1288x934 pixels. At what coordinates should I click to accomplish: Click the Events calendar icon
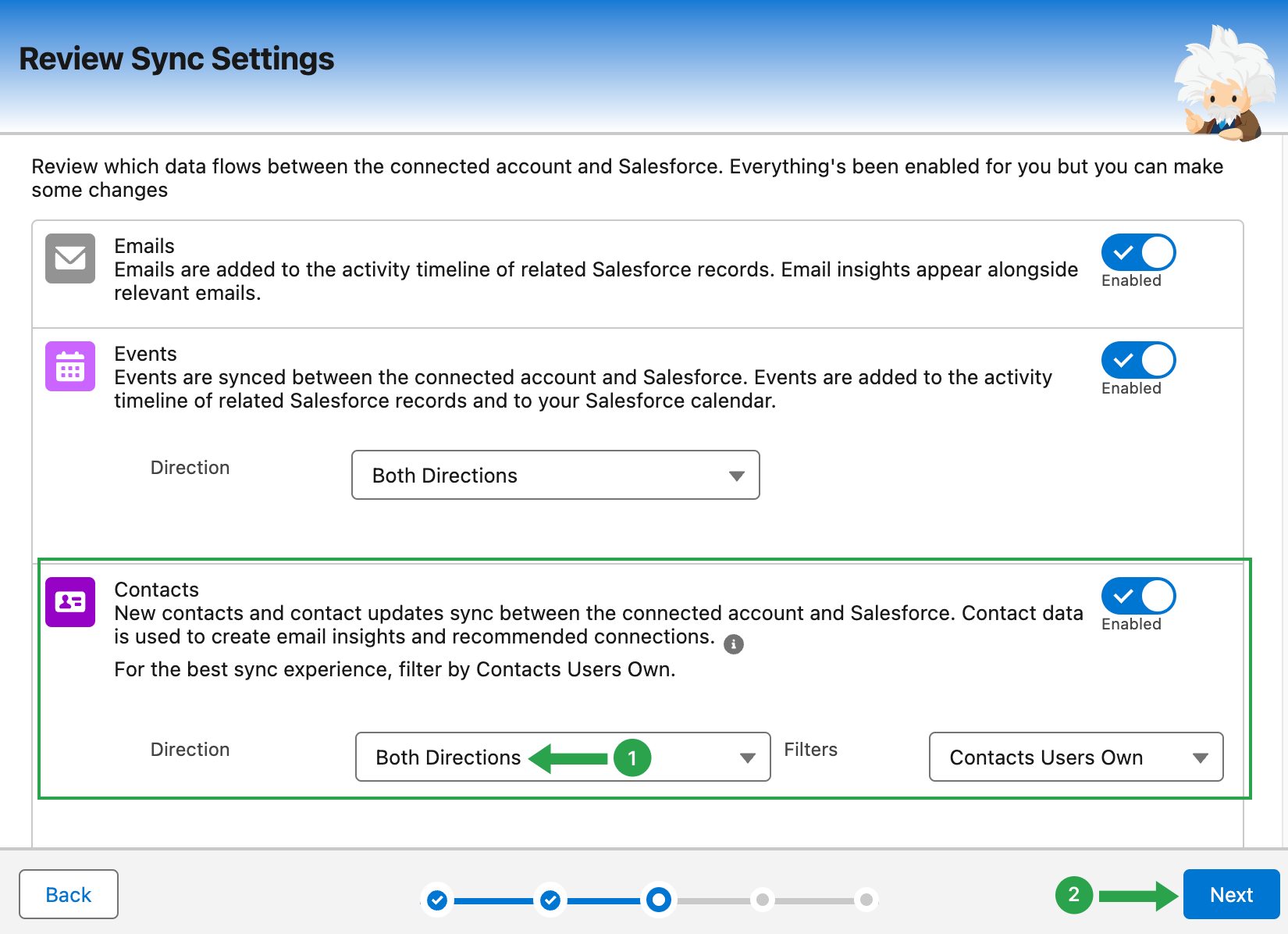point(70,366)
